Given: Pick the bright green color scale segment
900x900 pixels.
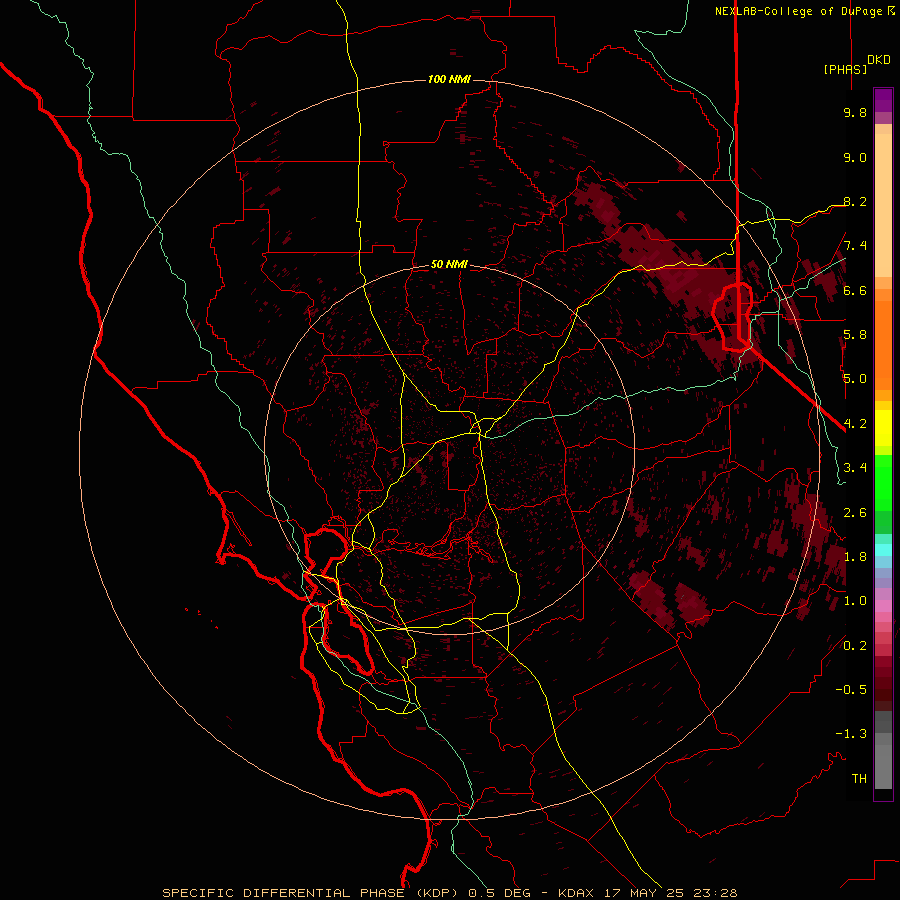Looking at the screenshot, I should 883,482.
